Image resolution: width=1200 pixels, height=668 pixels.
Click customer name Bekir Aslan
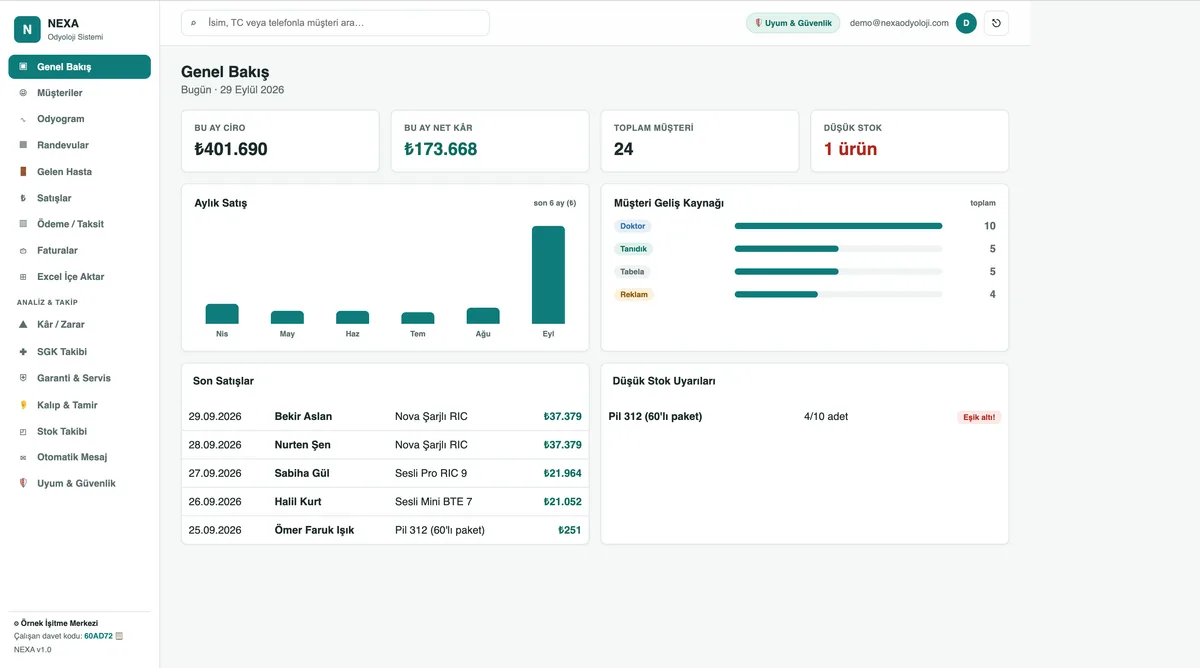pyautogui.click(x=303, y=416)
